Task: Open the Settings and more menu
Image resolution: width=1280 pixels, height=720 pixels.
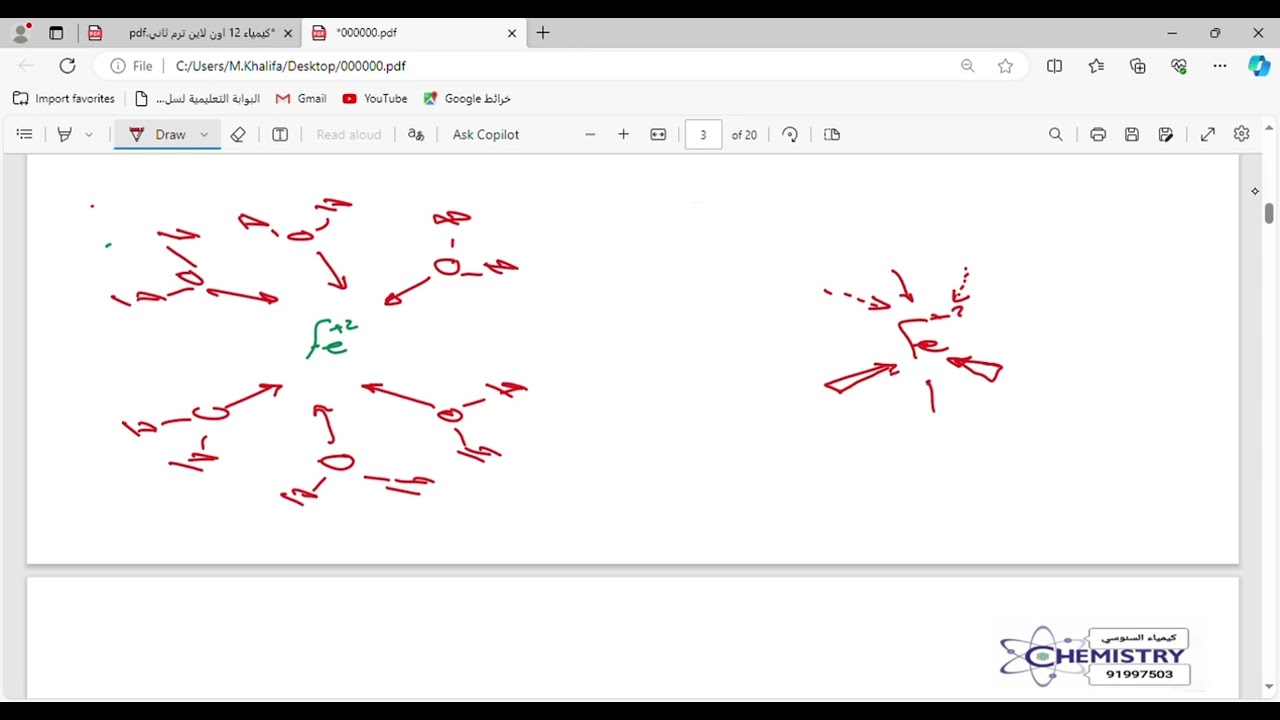Action: click(1220, 66)
